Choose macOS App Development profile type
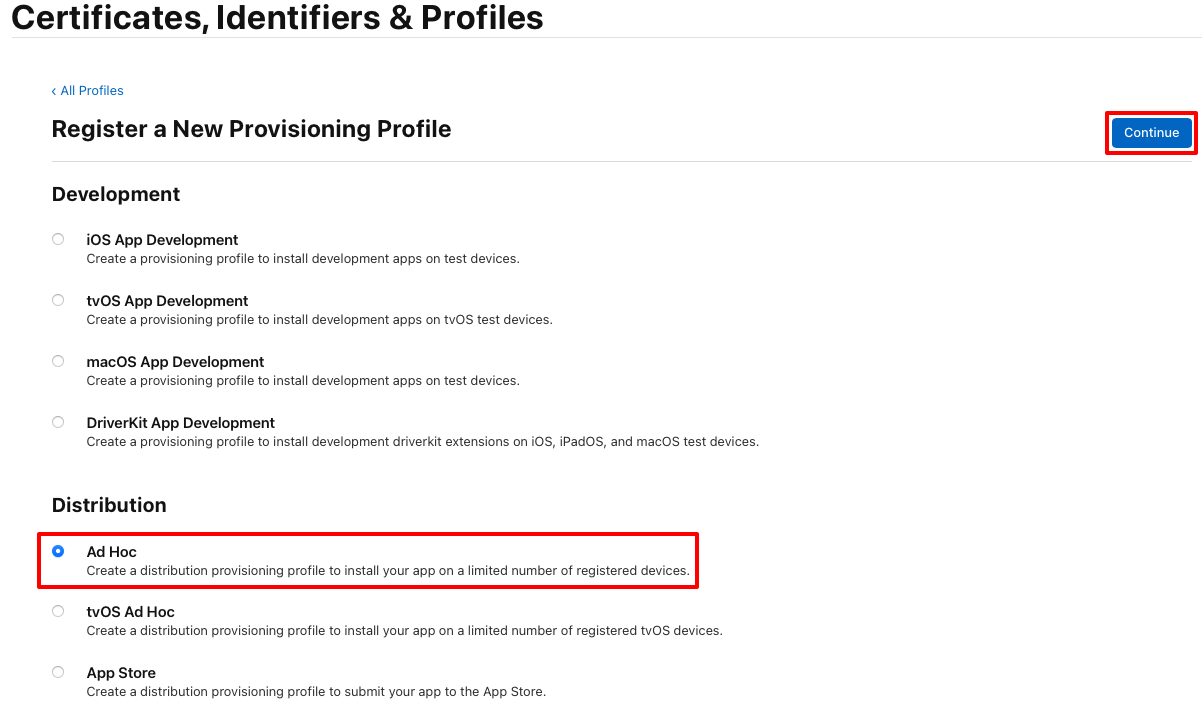 click(x=57, y=360)
